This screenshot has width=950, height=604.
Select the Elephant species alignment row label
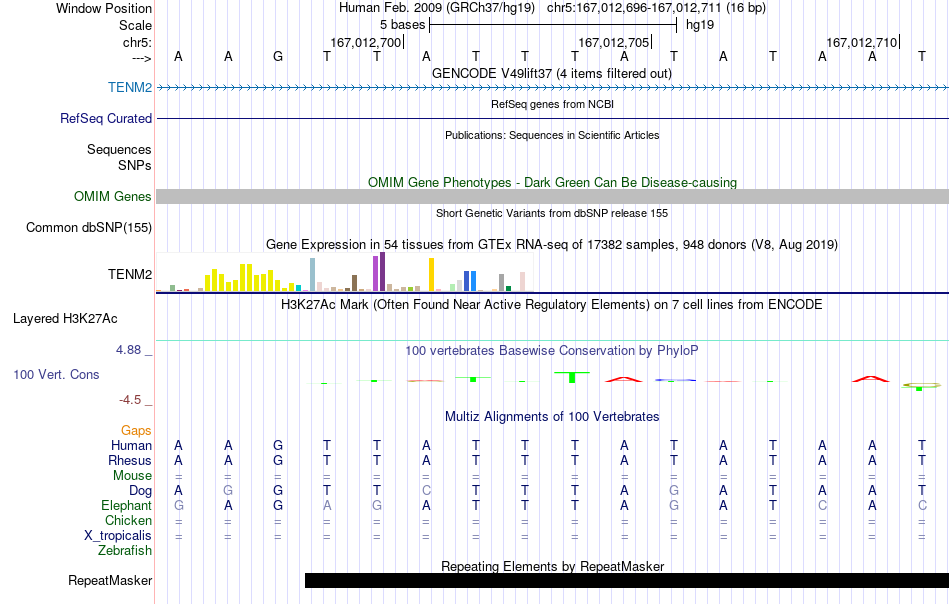tap(126, 505)
